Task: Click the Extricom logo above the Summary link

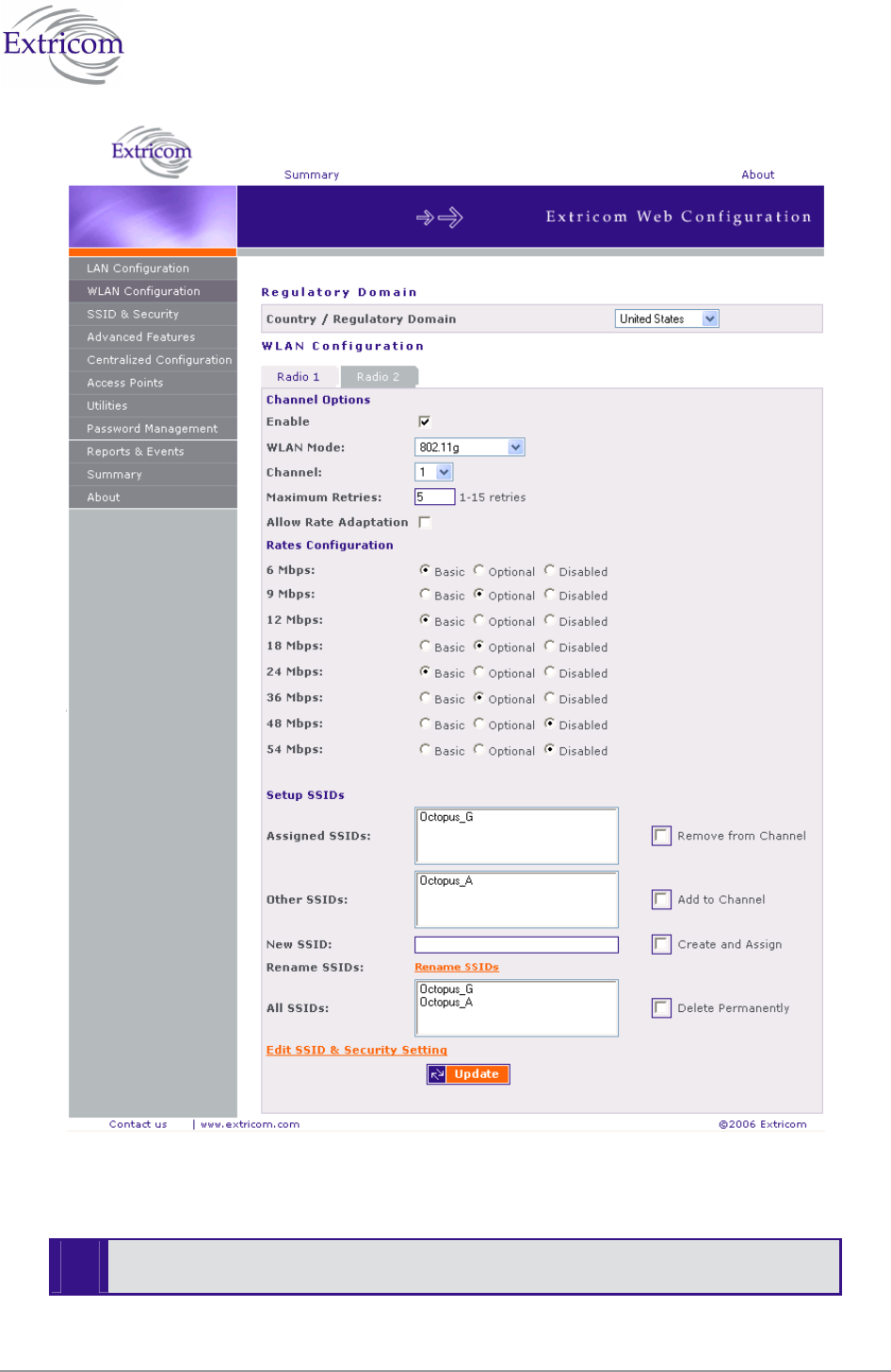Action: click(151, 151)
